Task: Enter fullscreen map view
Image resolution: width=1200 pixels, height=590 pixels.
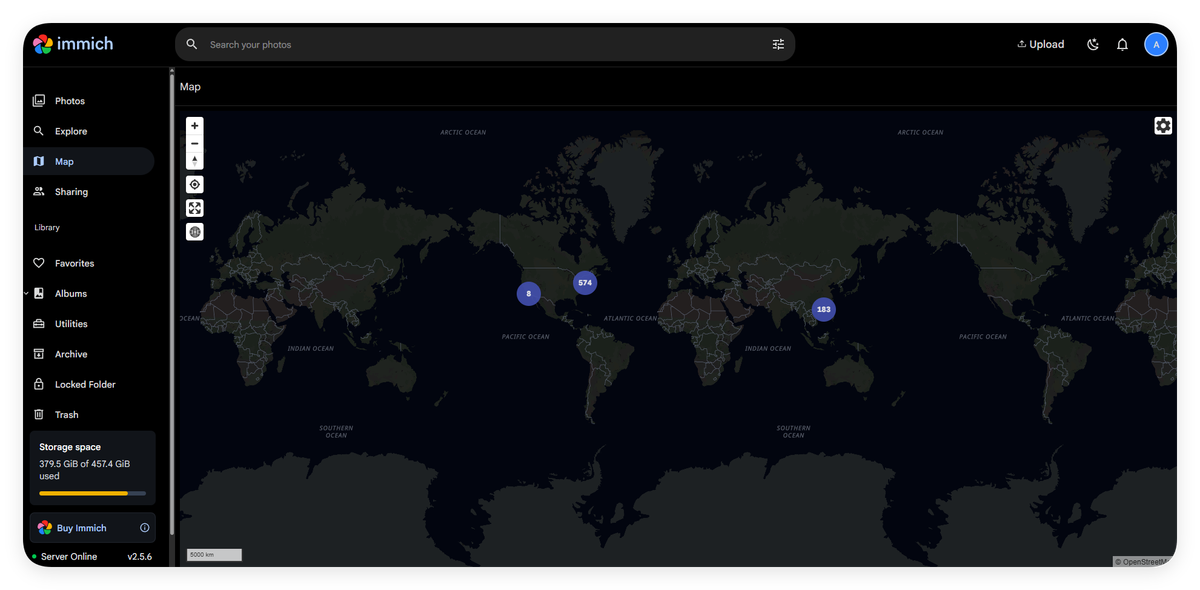Action: pyautogui.click(x=195, y=208)
